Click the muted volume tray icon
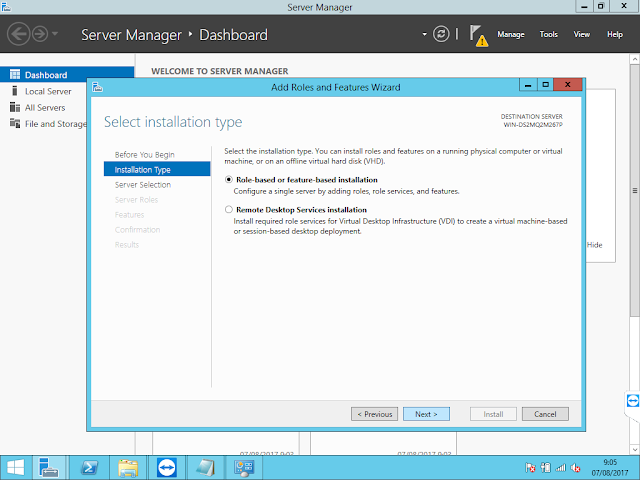This screenshot has width=640, height=480. [576, 467]
